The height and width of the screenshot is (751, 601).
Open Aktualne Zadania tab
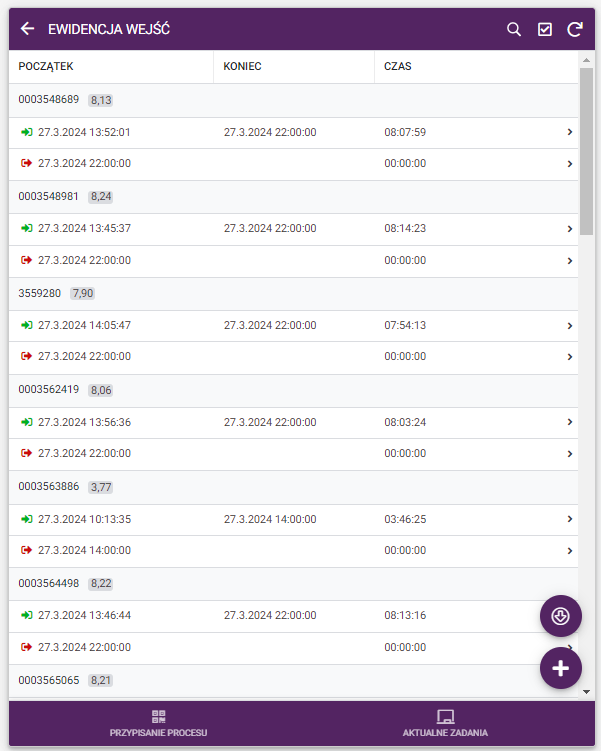(x=445, y=724)
